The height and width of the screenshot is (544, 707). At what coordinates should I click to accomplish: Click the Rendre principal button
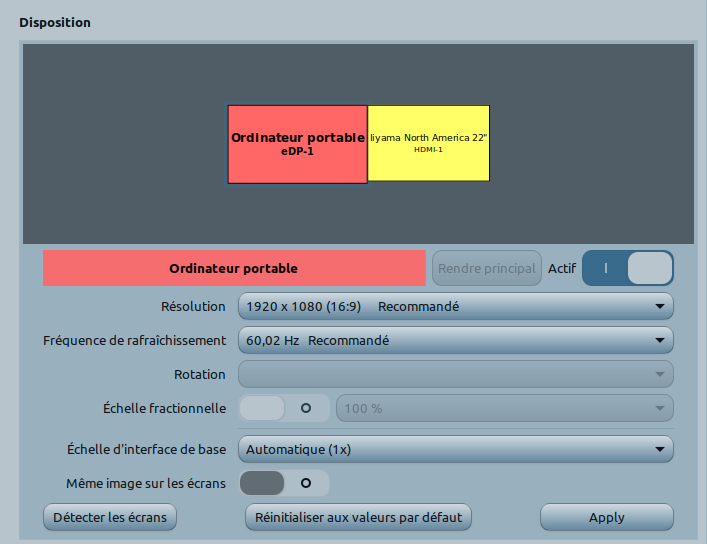(487, 268)
